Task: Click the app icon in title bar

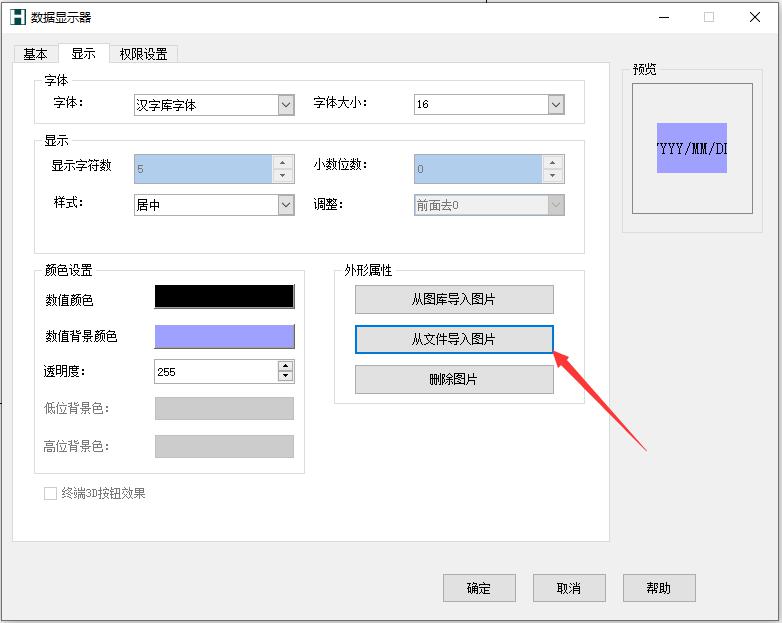Action: click(x=17, y=17)
